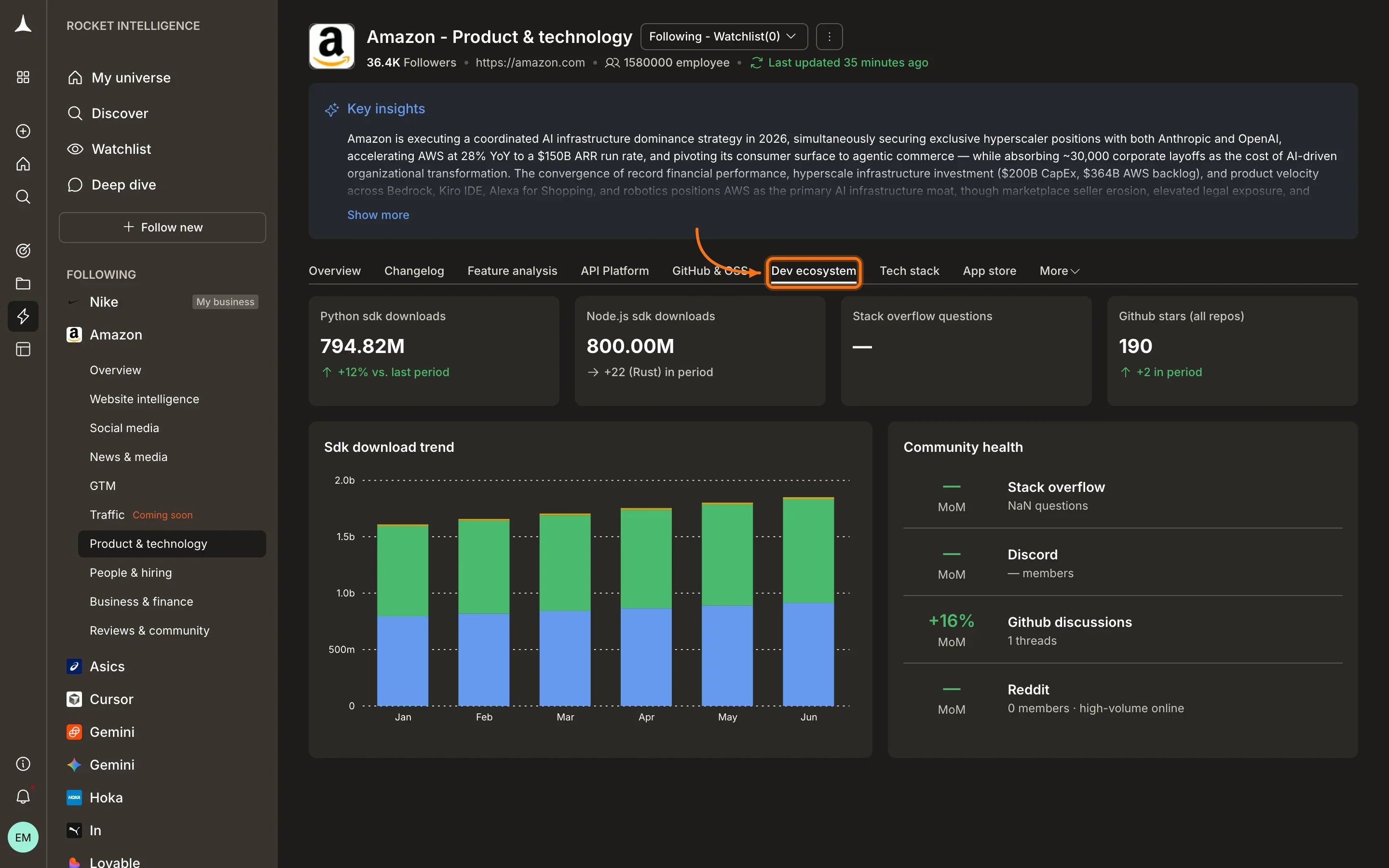The width and height of the screenshot is (1389, 868).
Task: Open the grid dashboard icon in rail
Action: (23, 77)
